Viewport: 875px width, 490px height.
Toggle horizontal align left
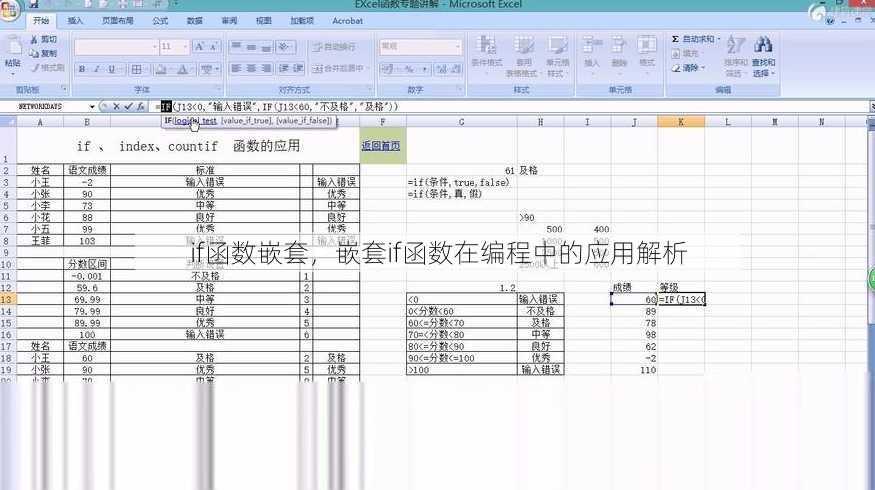pos(236,68)
